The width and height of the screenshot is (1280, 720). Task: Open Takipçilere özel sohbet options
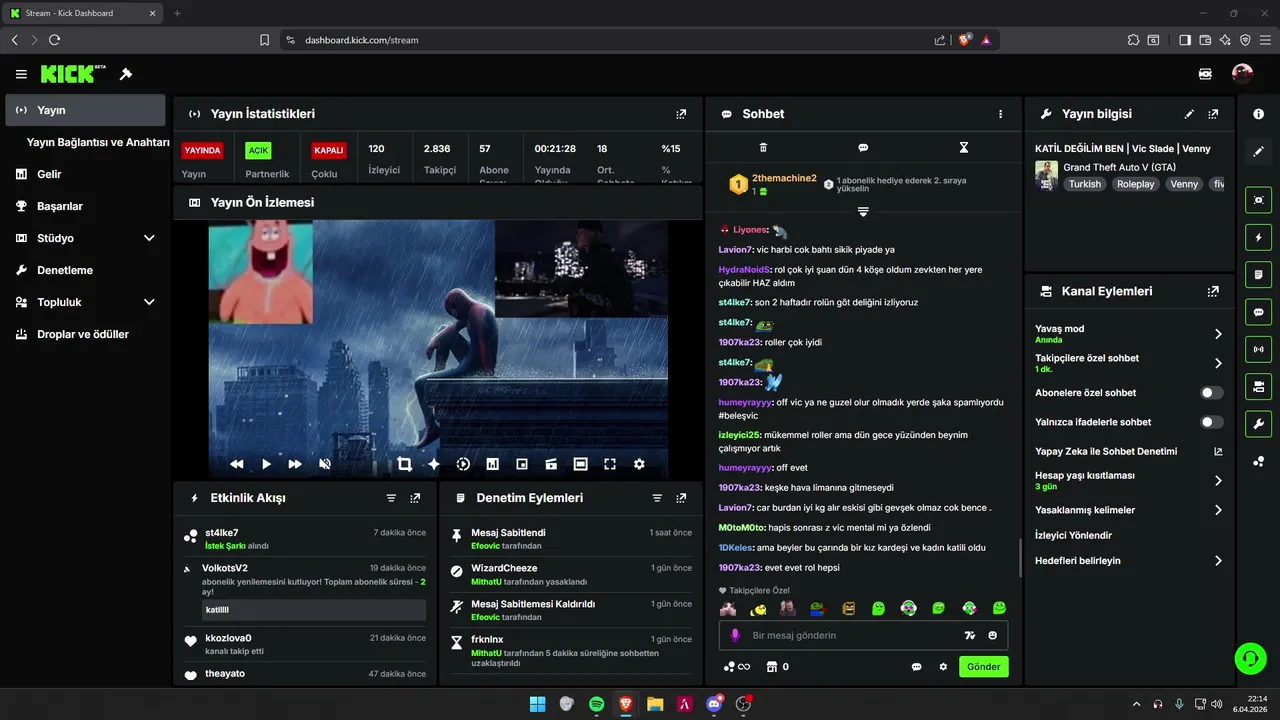coord(1218,363)
